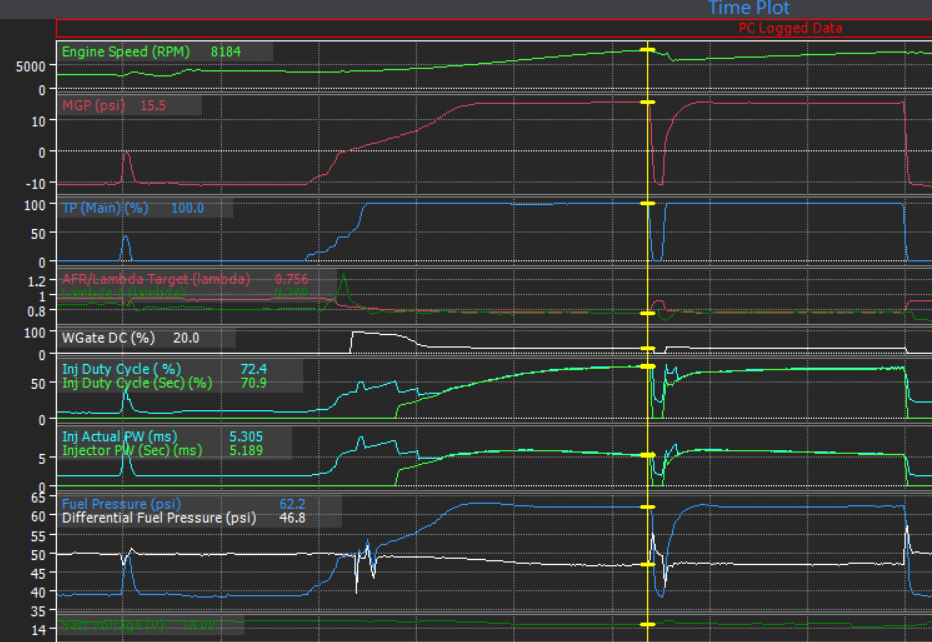Viewport: 932px width, 642px height.
Task: Select the Engine Speed value 8184
Action: [x=226, y=52]
